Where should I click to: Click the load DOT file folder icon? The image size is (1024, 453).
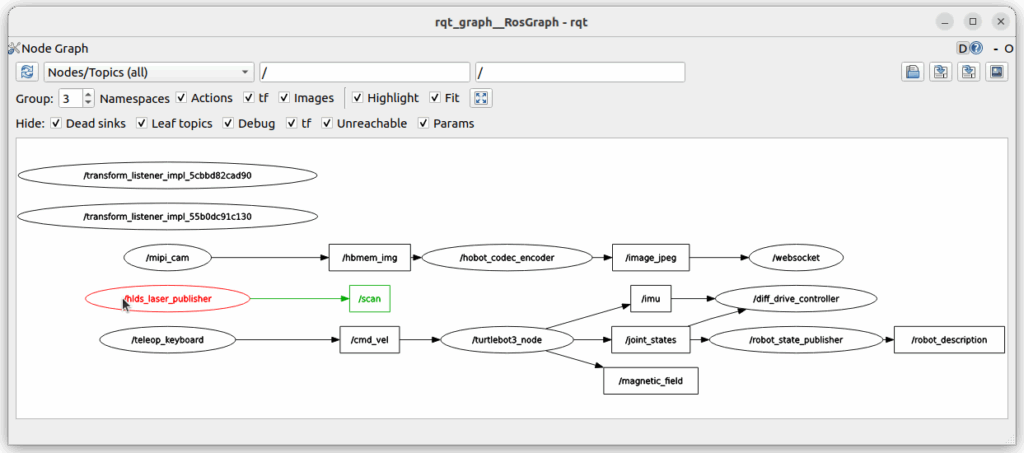[913, 72]
